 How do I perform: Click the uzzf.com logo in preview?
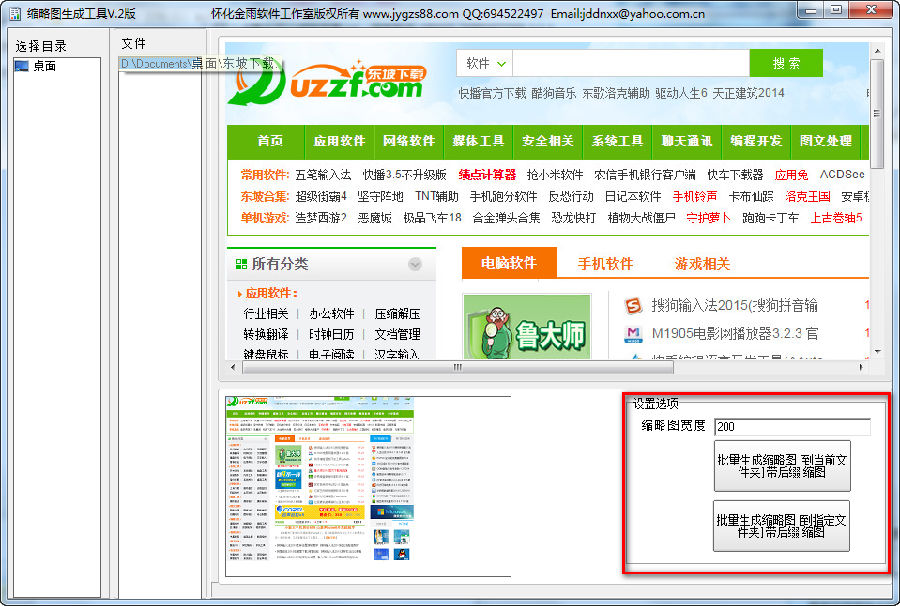point(327,84)
